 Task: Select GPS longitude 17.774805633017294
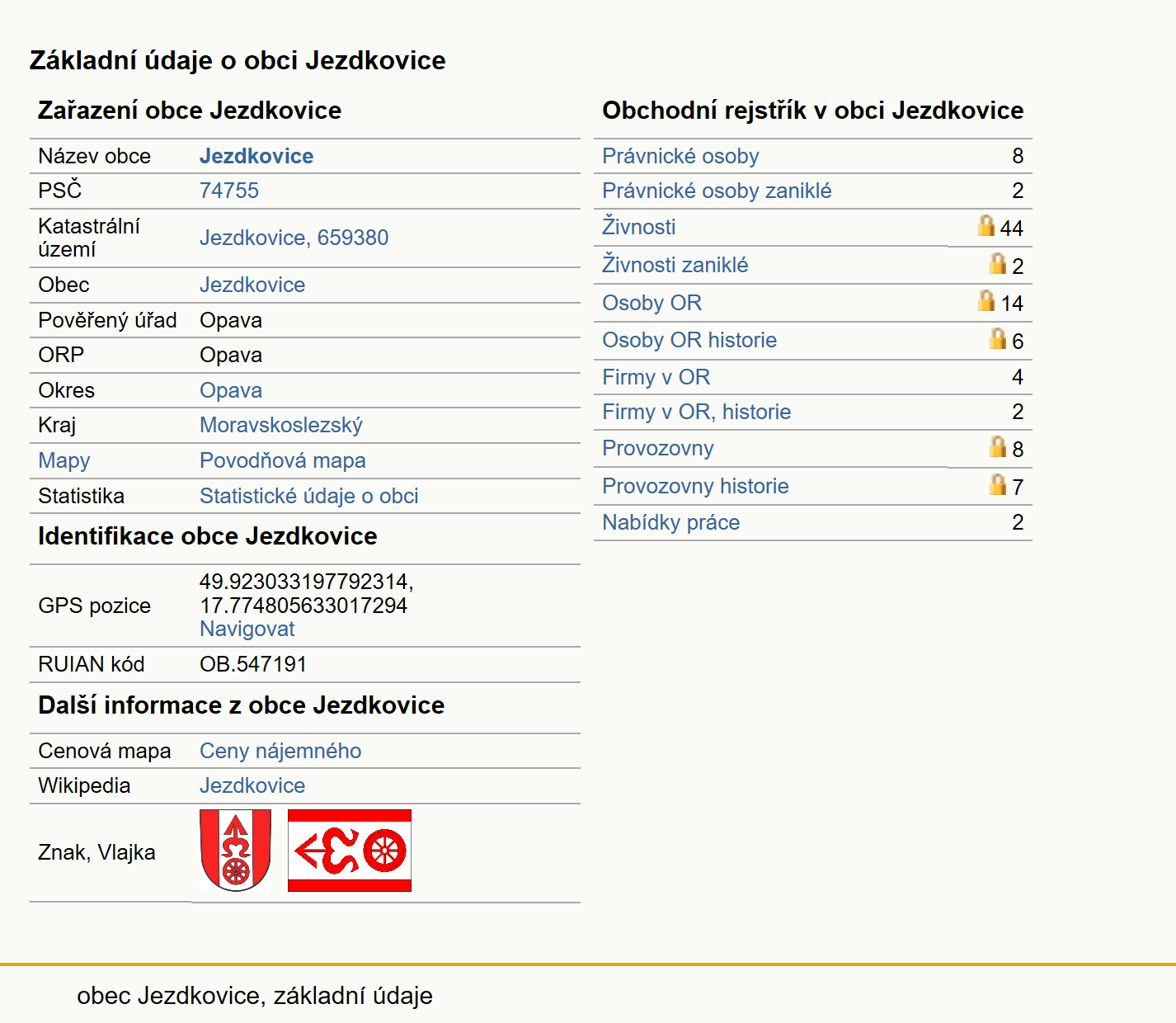(x=303, y=606)
